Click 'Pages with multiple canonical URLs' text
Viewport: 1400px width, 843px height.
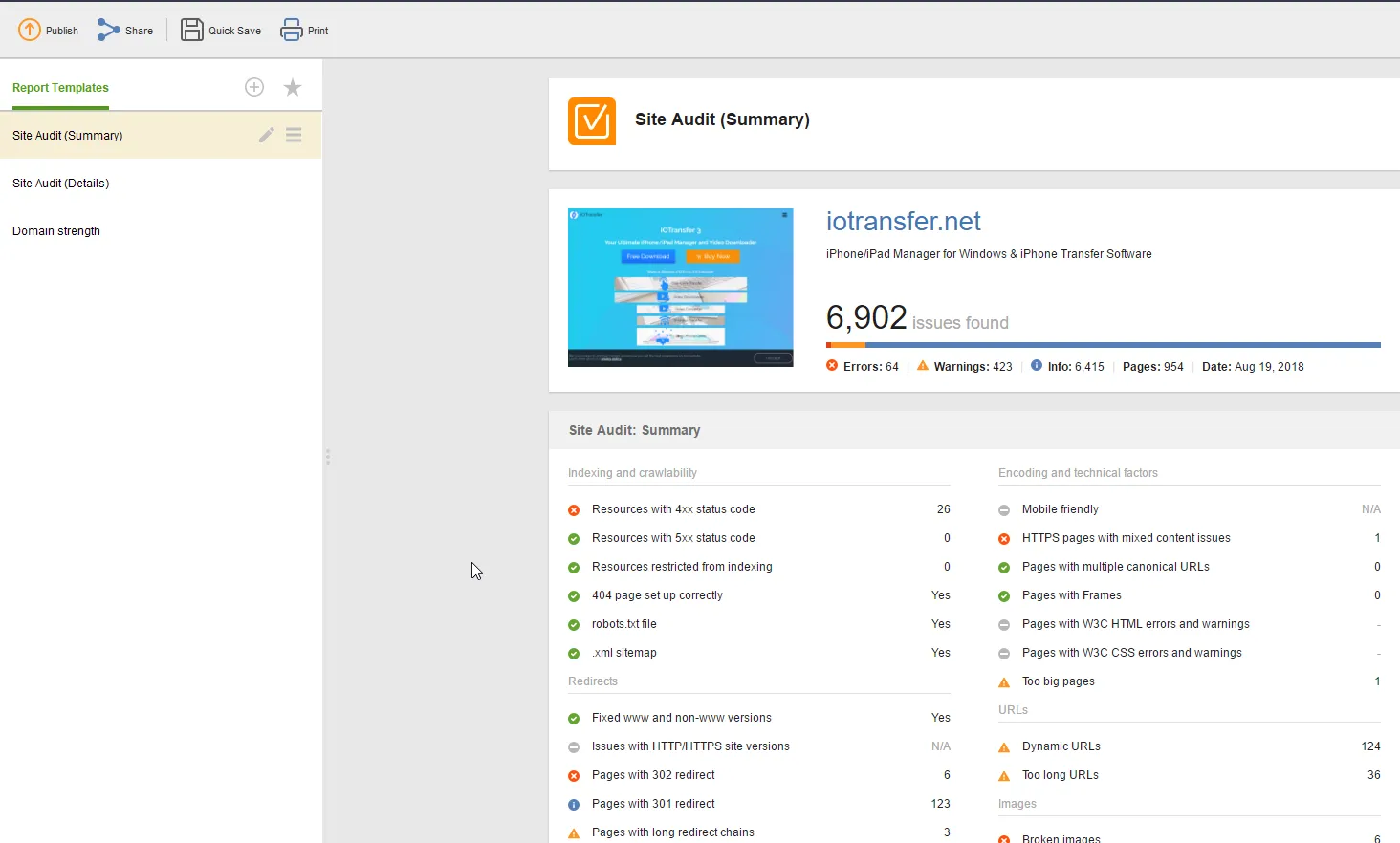1116,567
